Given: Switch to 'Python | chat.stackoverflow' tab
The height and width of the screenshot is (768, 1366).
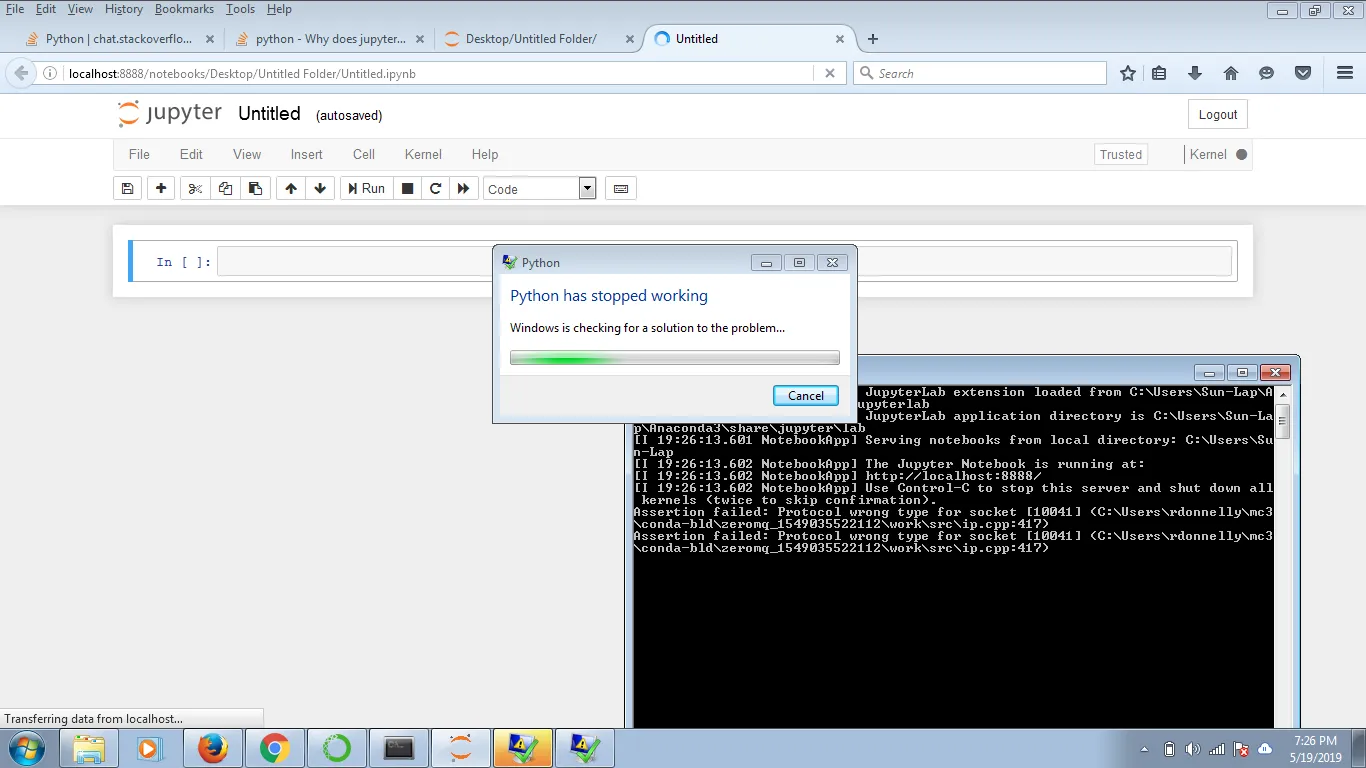Looking at the screenshot, I should click(x=120, y=39).
